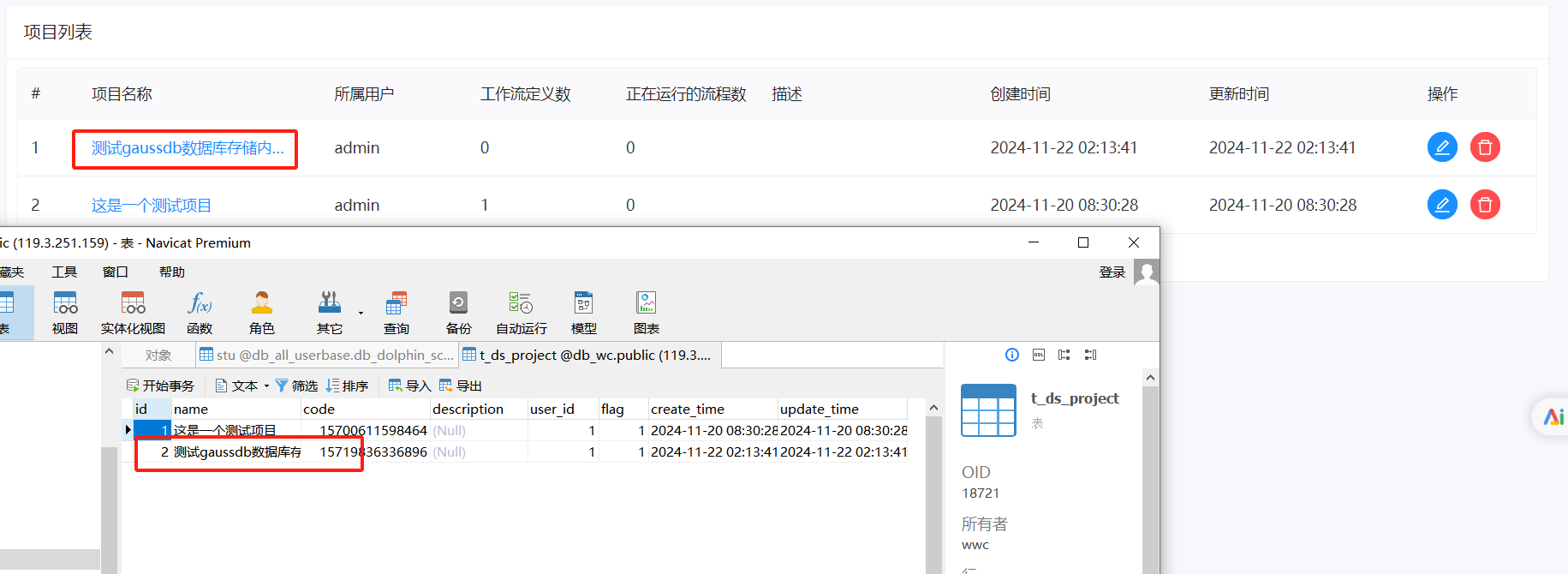Image resolution: width=1568 pixels, height=574 pixels.
Task: Open the 视图 (View) toolbar item in Navicat
Action: click(x=65, y=313)
